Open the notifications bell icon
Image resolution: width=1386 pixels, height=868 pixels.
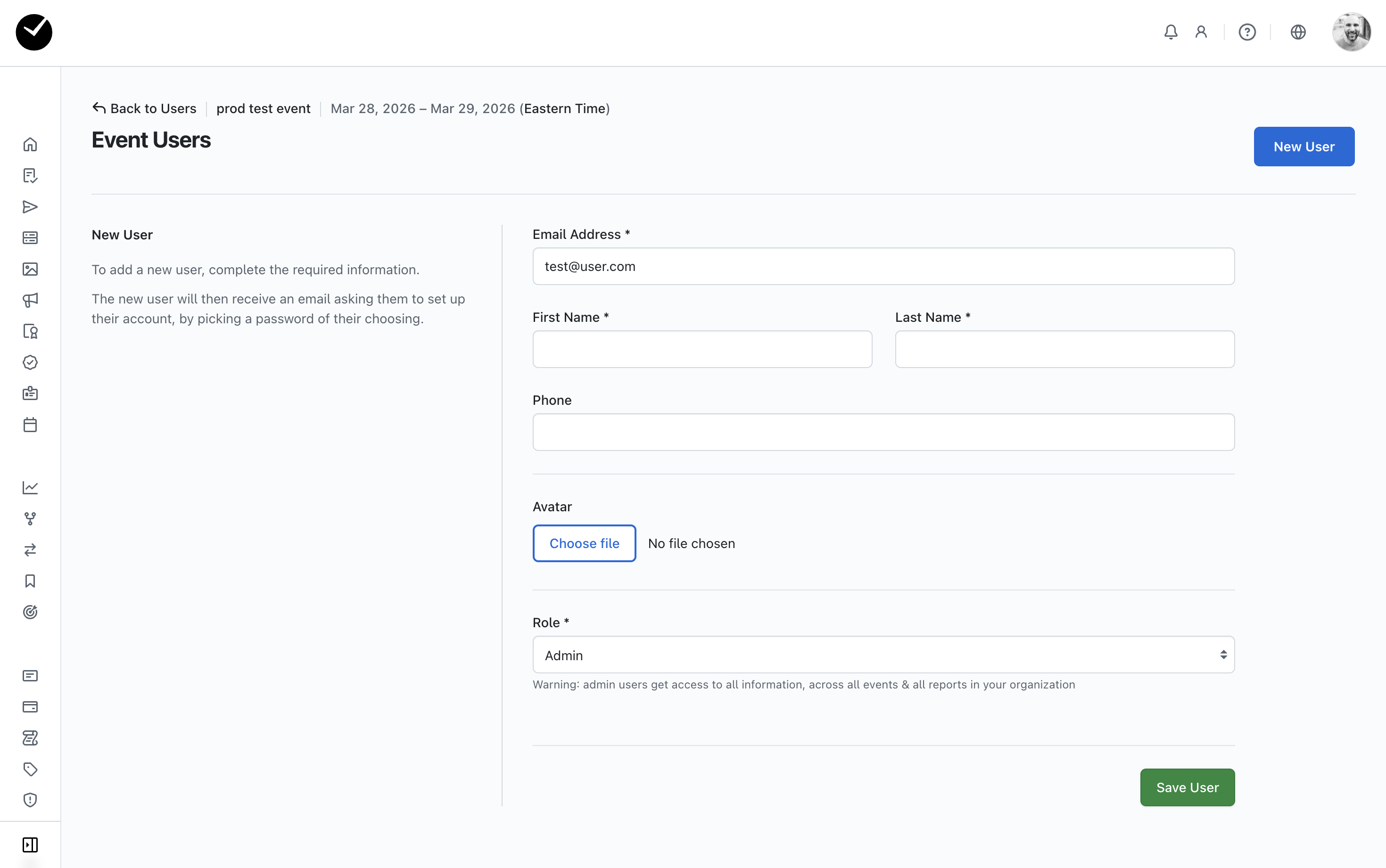point(1170,32)
